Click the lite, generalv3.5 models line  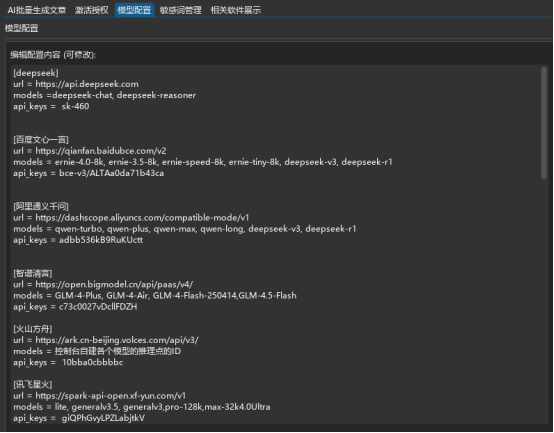pos(142,407)
